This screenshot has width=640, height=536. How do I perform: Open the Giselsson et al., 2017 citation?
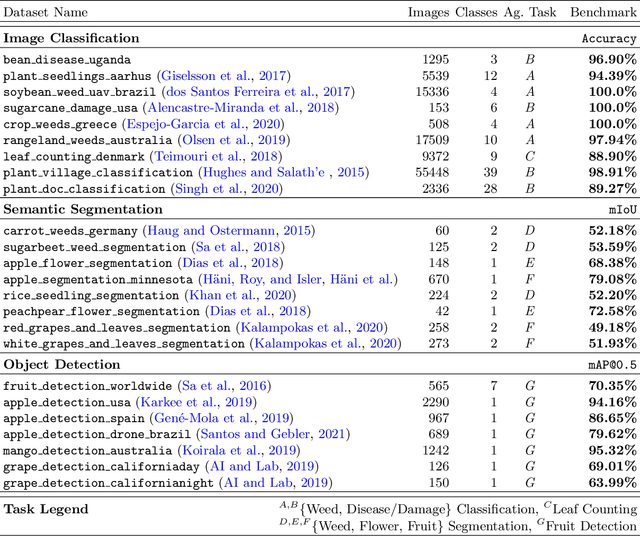point(224,76)
